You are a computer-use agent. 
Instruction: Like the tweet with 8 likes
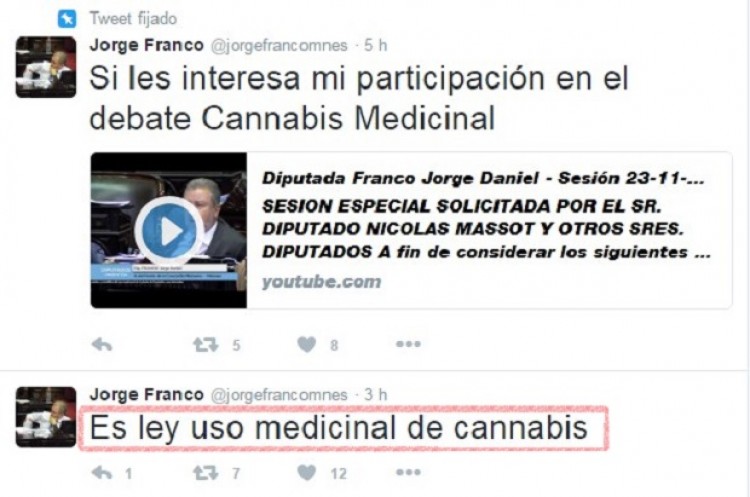click(307, 344)
